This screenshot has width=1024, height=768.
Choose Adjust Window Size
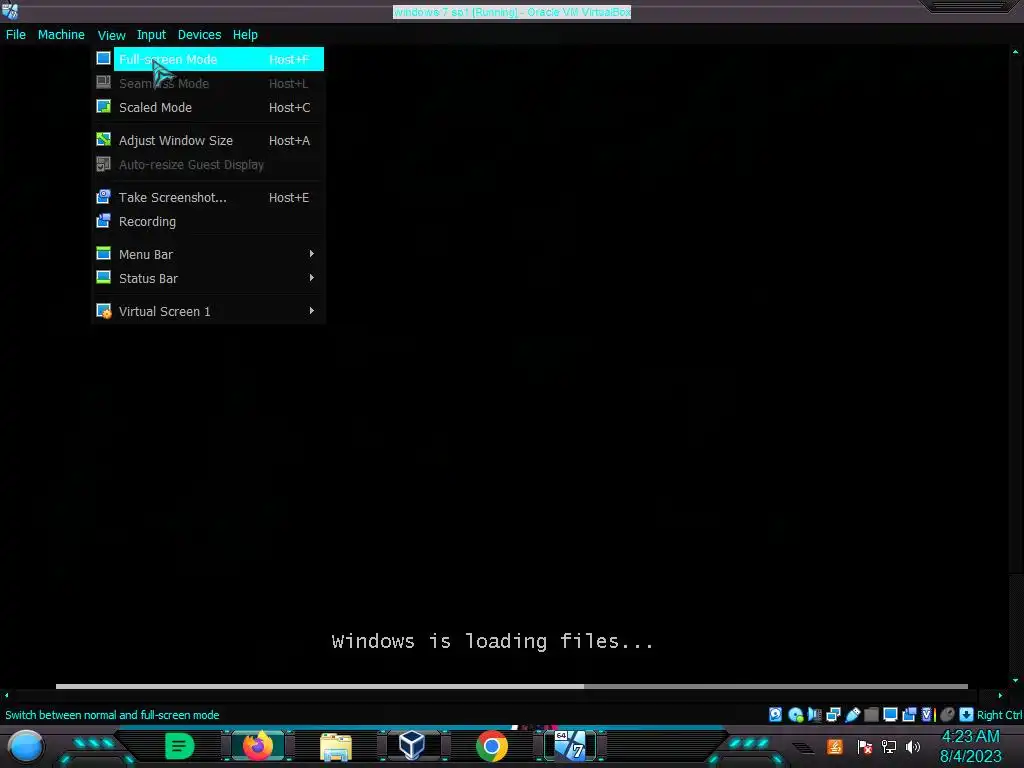[x=209, y=140]
